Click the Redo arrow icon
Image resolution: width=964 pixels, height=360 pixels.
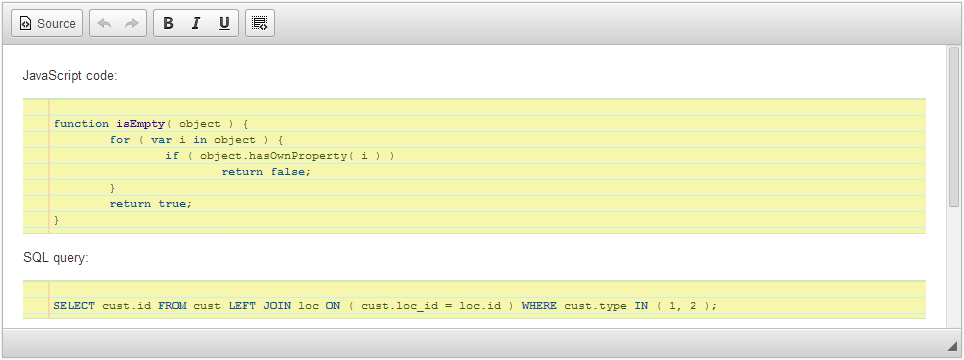(132, 23)
